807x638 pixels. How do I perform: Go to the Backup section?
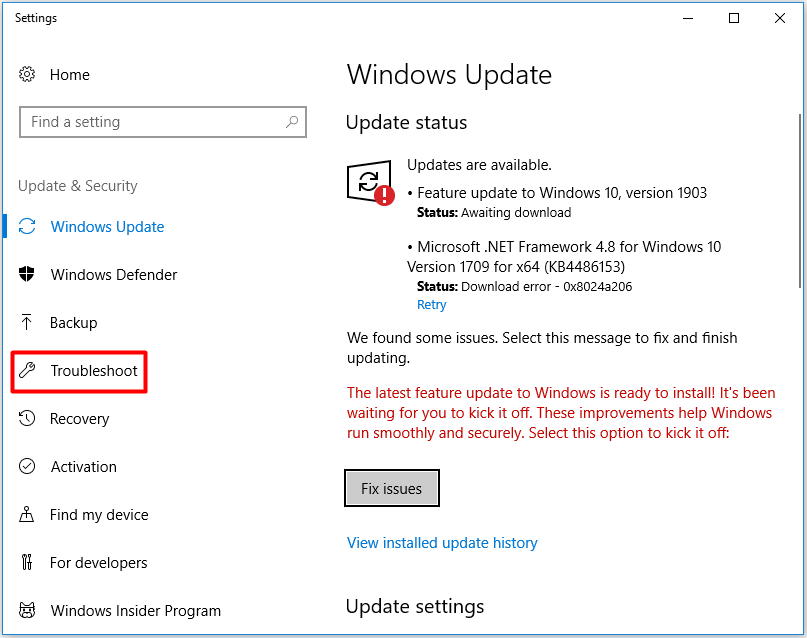[x=74, y=323]
